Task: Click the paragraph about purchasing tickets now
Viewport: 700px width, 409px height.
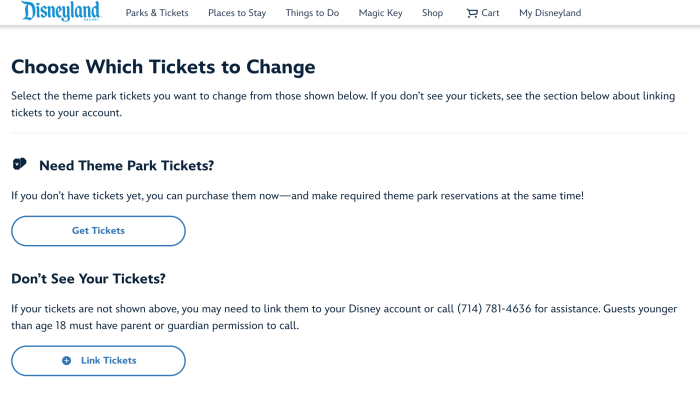Action: [x=297, y=196]
